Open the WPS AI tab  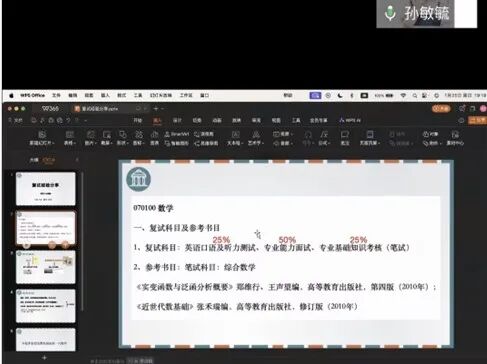coord(350,120)
